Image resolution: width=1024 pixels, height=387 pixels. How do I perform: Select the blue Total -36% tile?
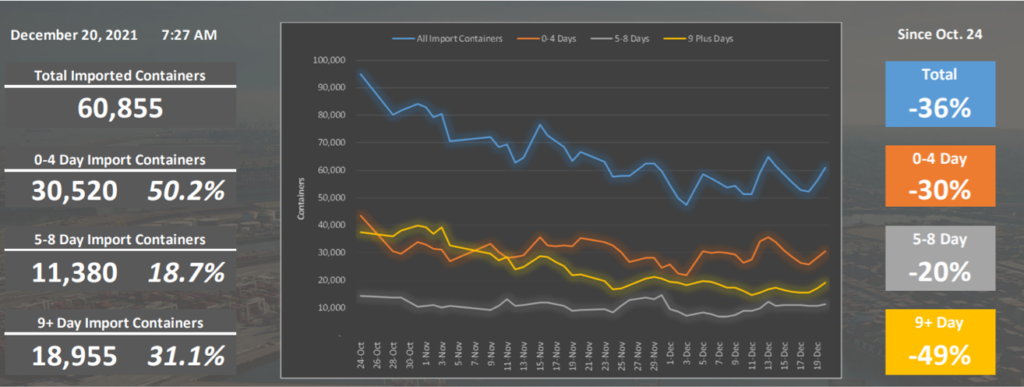tap(940, 94)
